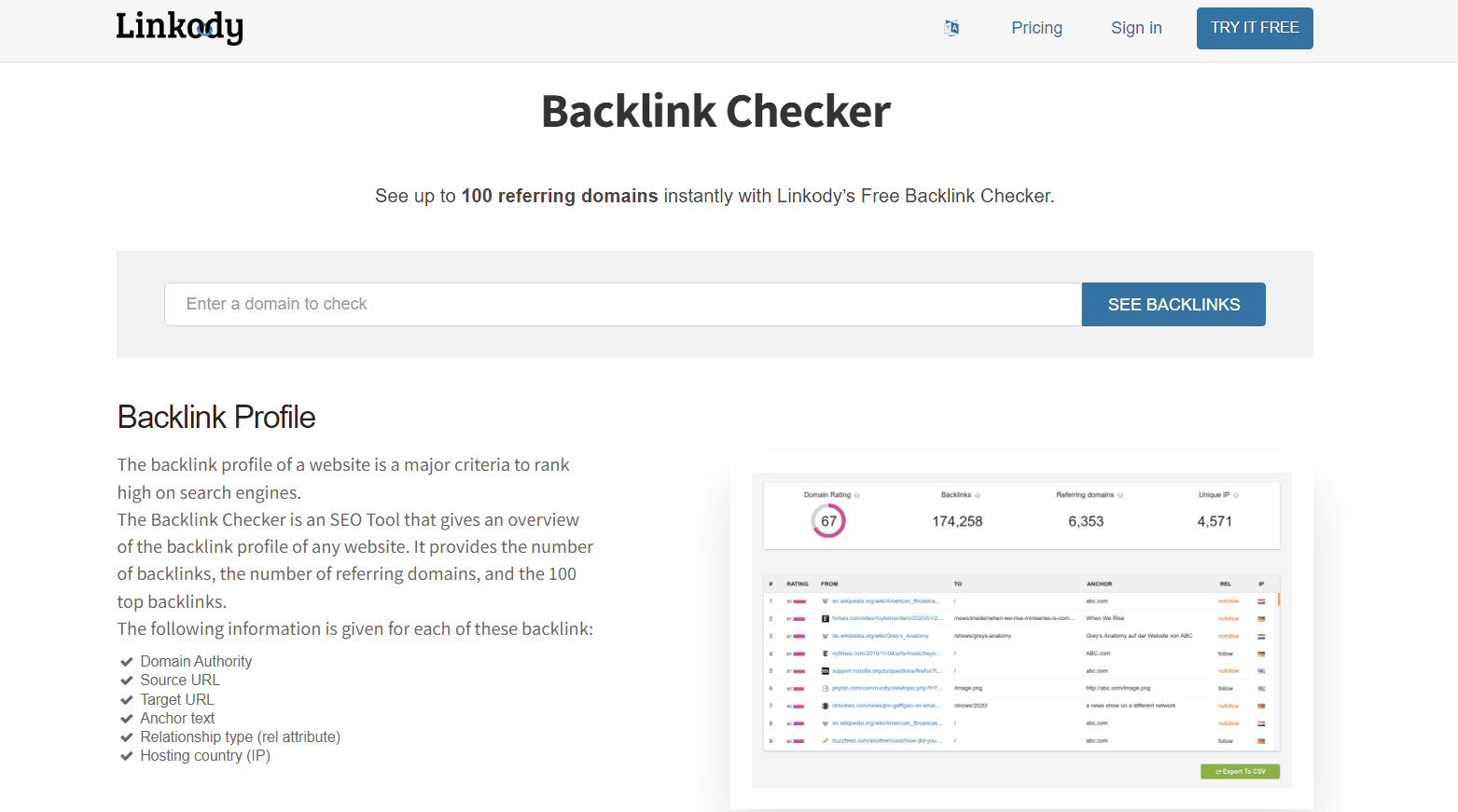The height and width of the screenshot is (812, 1458).
Task: Click the SEE BACKLINKS button
Action: tap(1173, 304)
